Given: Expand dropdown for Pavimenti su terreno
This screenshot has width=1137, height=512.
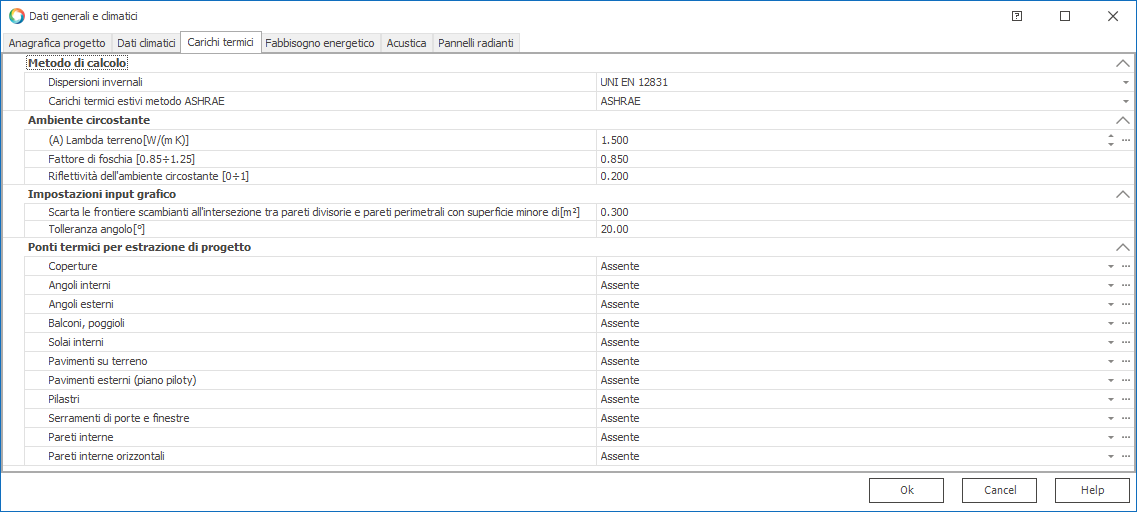Looking at the screenshot, I should click(1110, 362).
